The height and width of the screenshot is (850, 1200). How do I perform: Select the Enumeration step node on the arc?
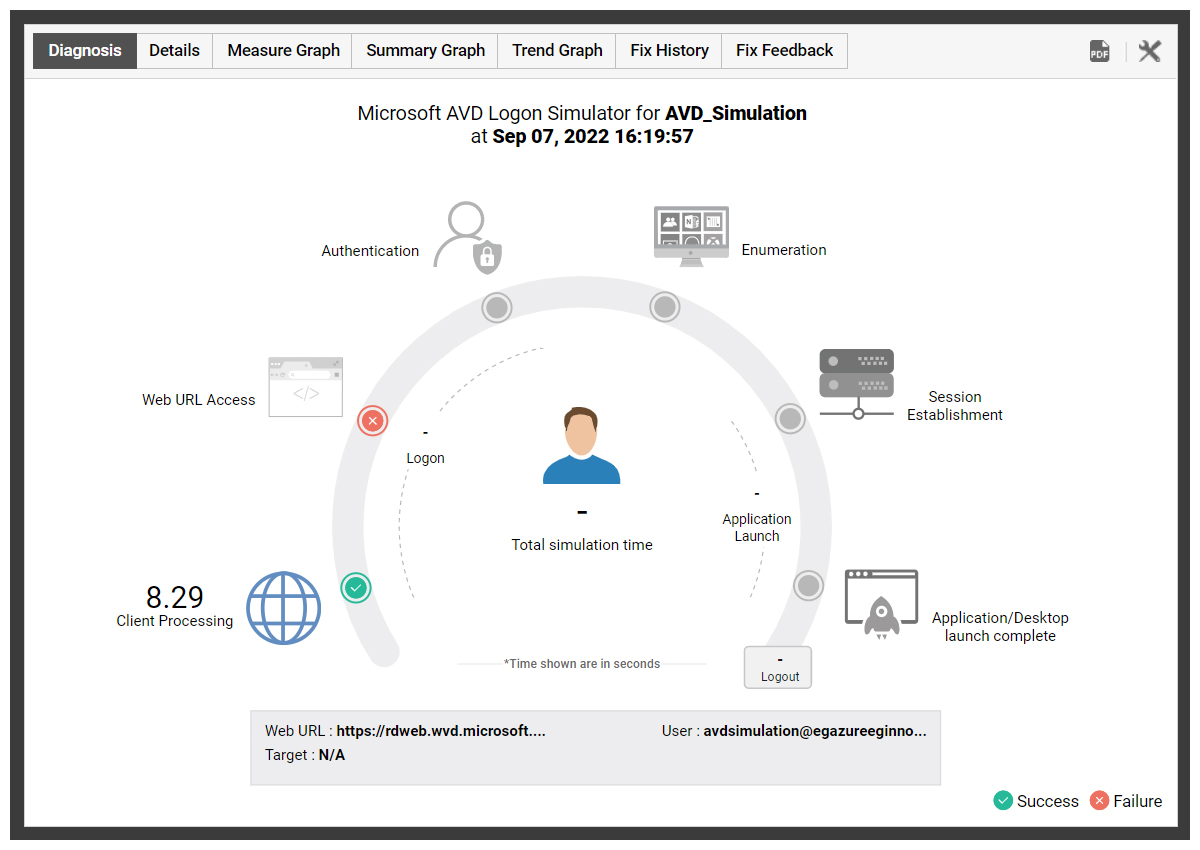point(665,307)
